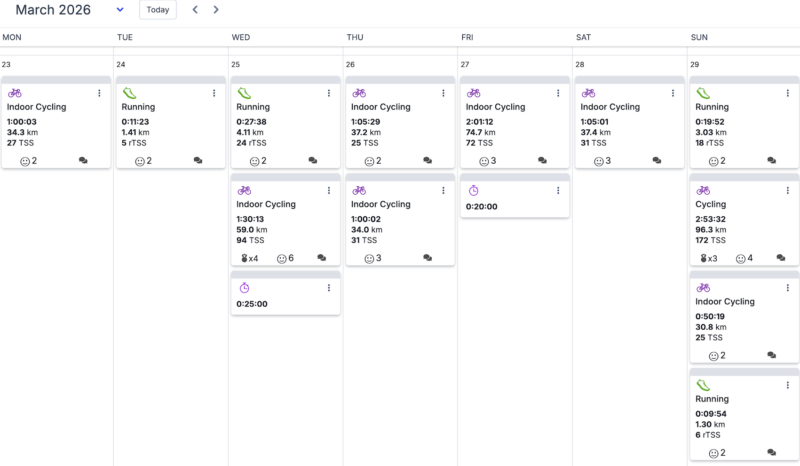Go to the next week

[x=216, y=10]
